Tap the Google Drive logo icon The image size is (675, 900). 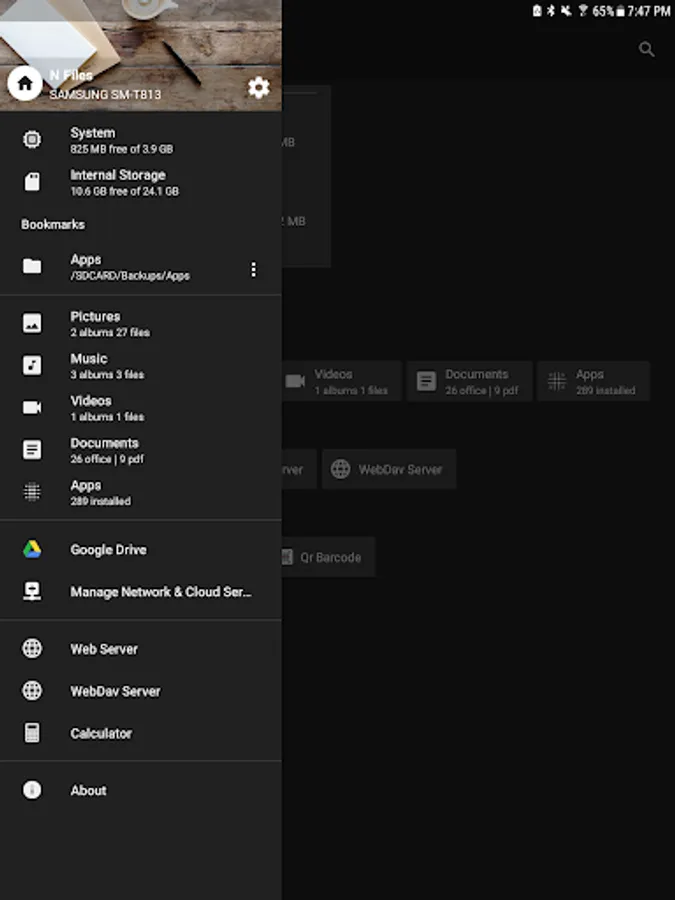click(32, 549)
